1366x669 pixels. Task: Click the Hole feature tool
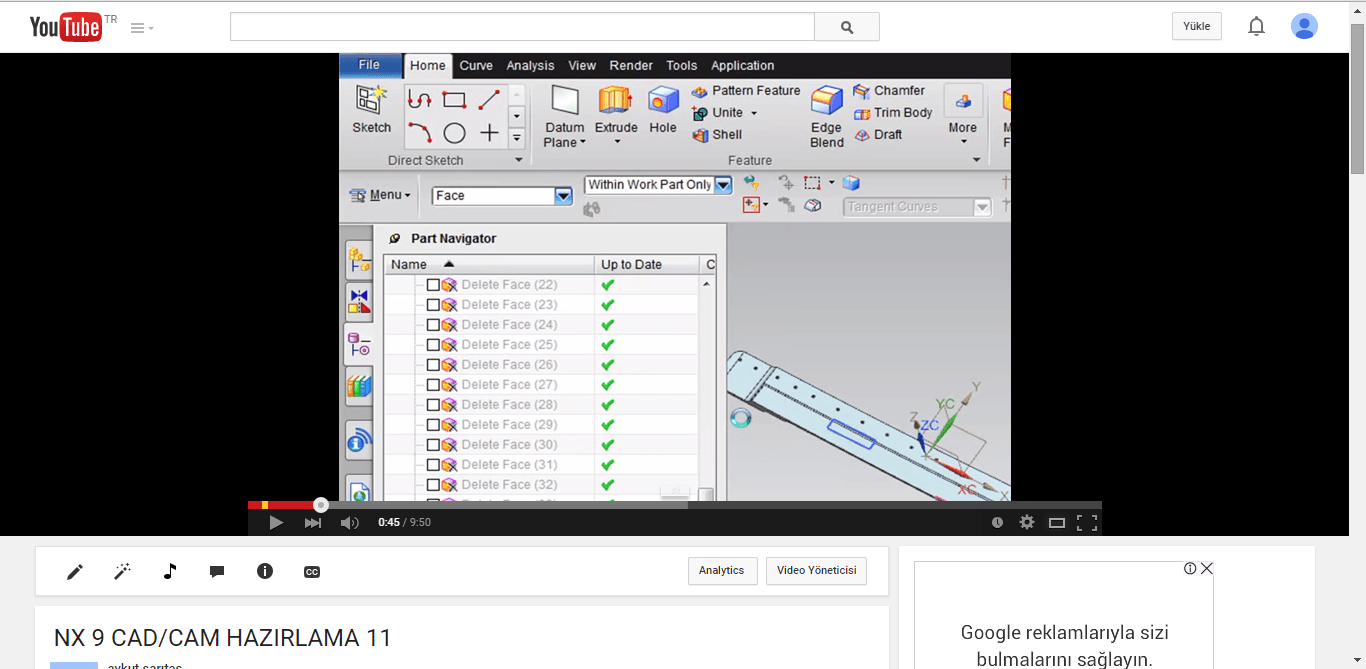point(663,108)
